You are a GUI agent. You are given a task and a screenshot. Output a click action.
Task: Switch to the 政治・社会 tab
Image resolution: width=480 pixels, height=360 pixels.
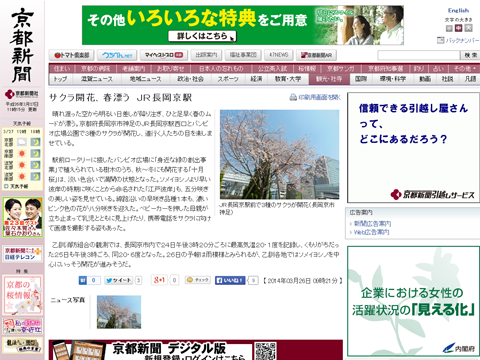tap(190, 79)
